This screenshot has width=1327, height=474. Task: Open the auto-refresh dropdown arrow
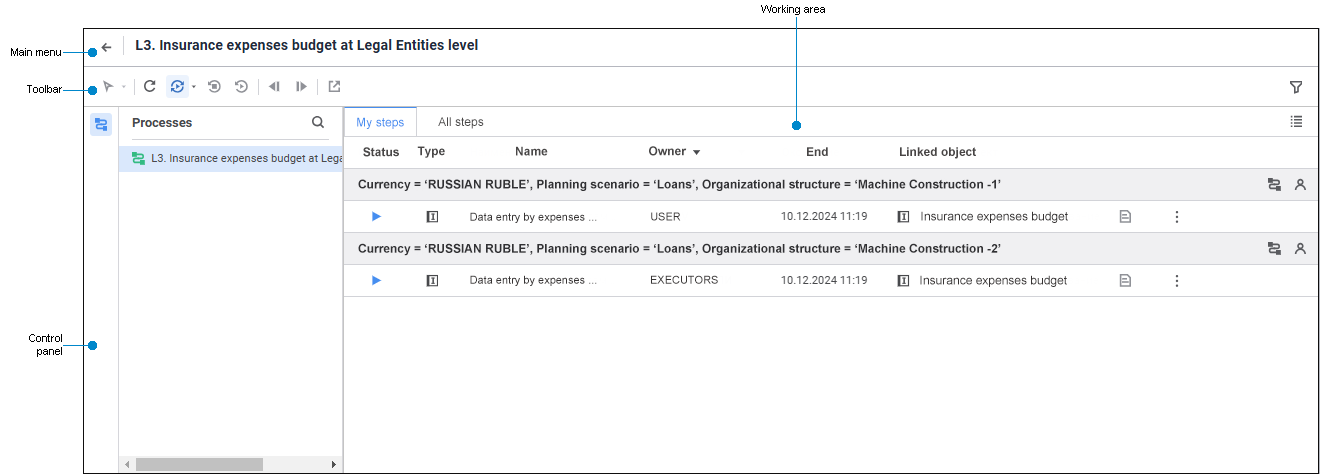[x=194, y=87]
